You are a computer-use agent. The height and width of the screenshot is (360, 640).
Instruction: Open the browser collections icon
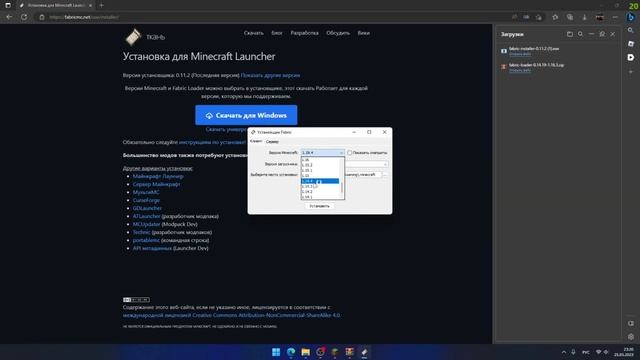(570, 17)
